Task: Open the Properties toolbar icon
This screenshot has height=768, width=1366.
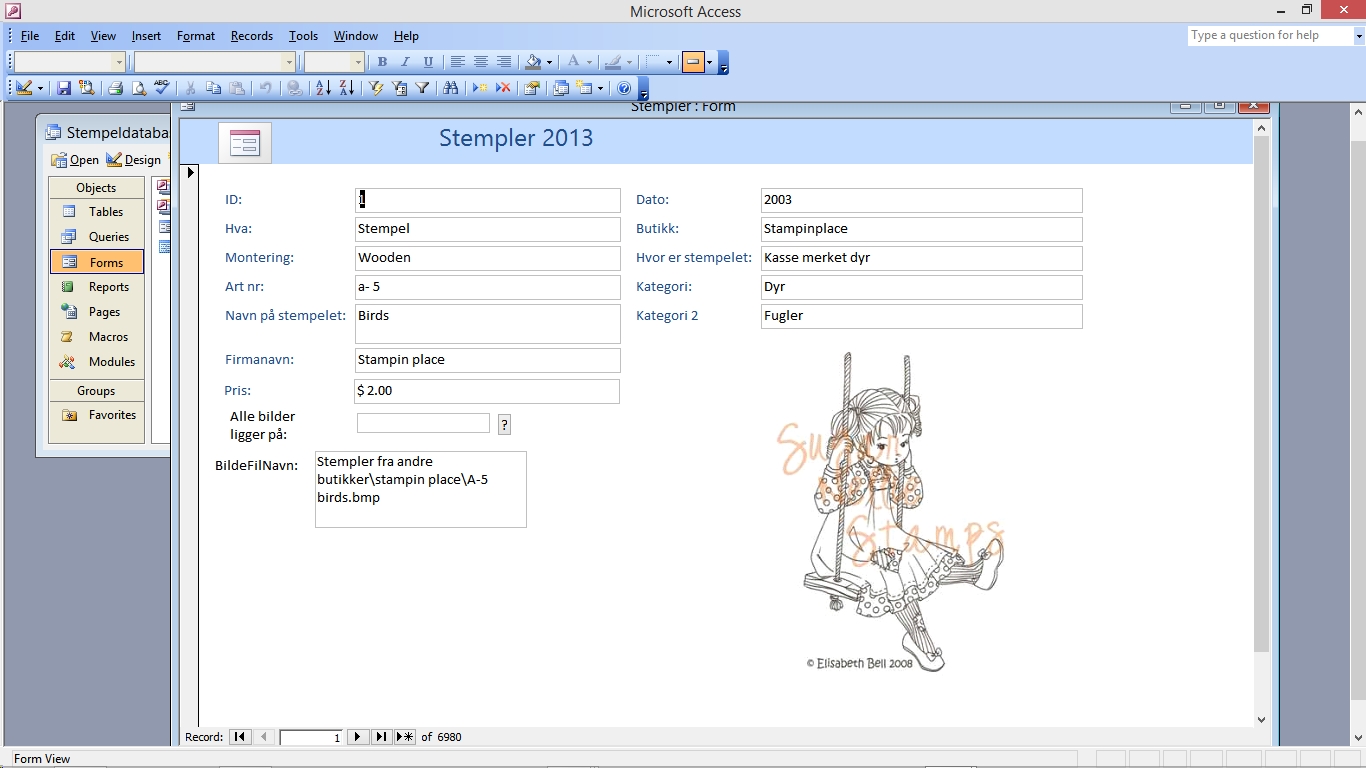Action: tap(532, 88)
